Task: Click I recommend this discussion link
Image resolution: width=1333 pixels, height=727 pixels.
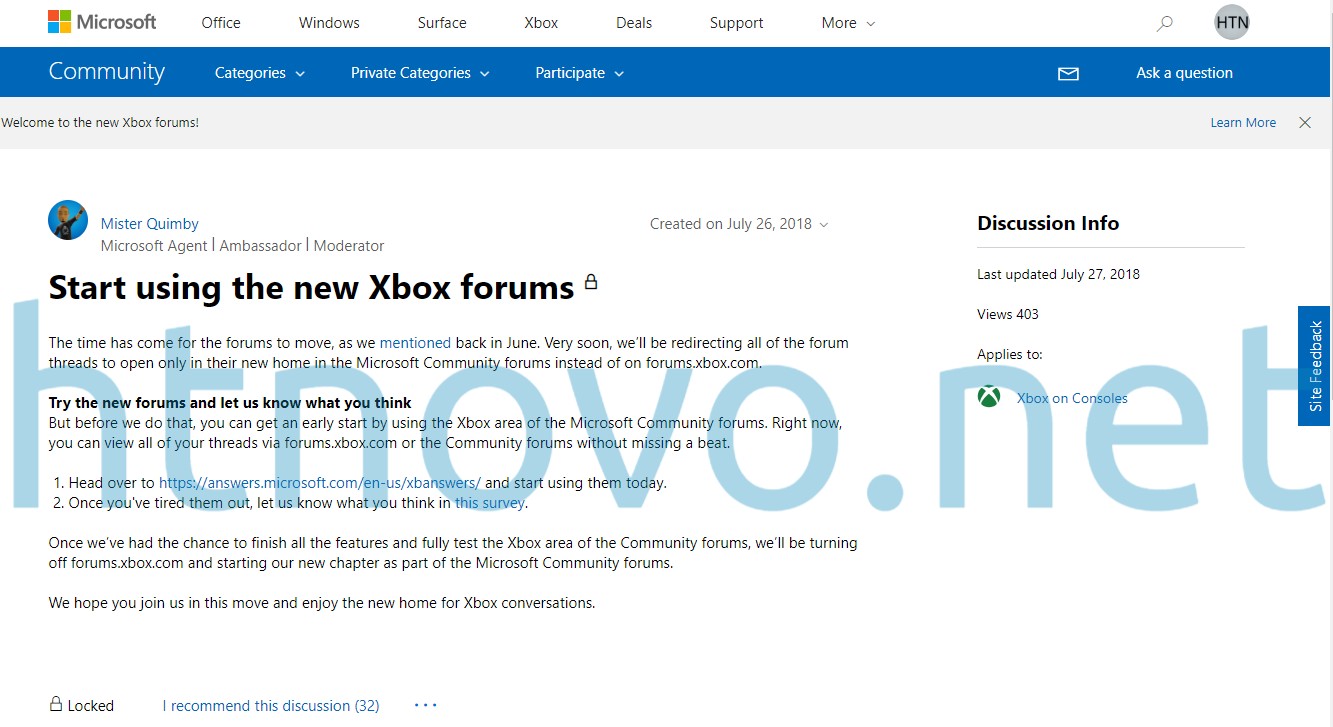Action: pyautogui.click(x=271, y=705)
